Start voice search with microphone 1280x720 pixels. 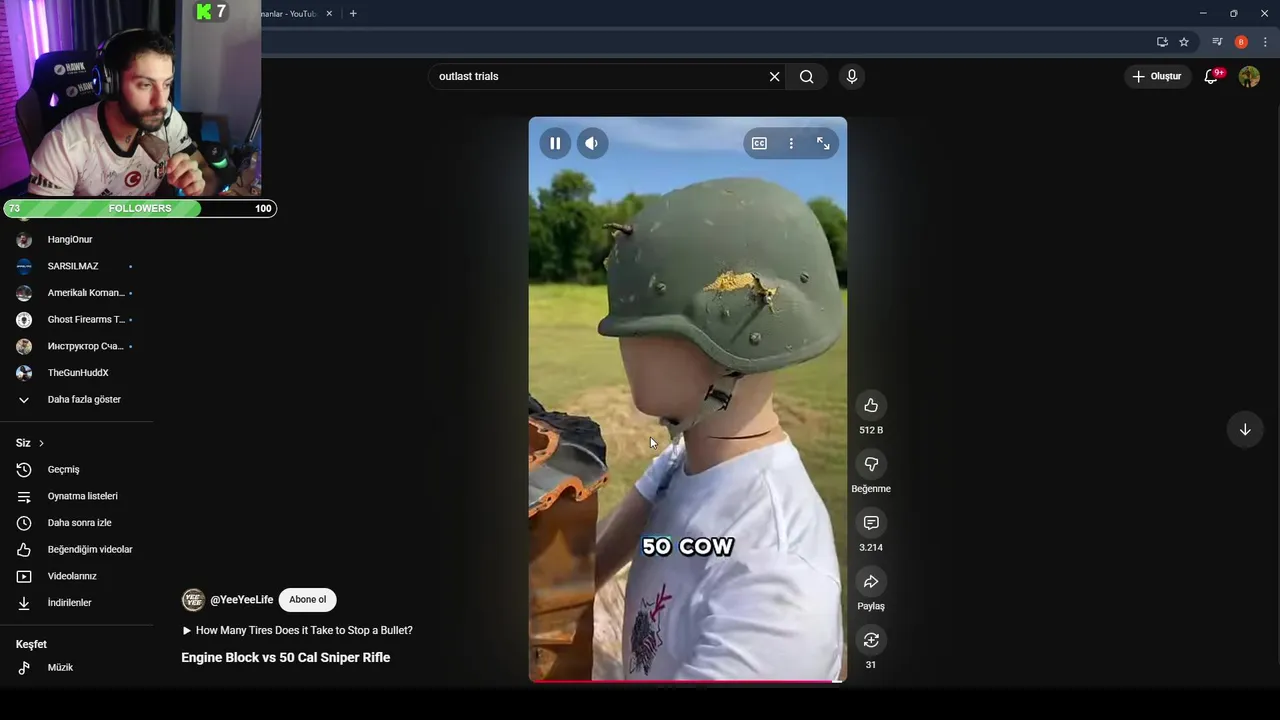852,76
